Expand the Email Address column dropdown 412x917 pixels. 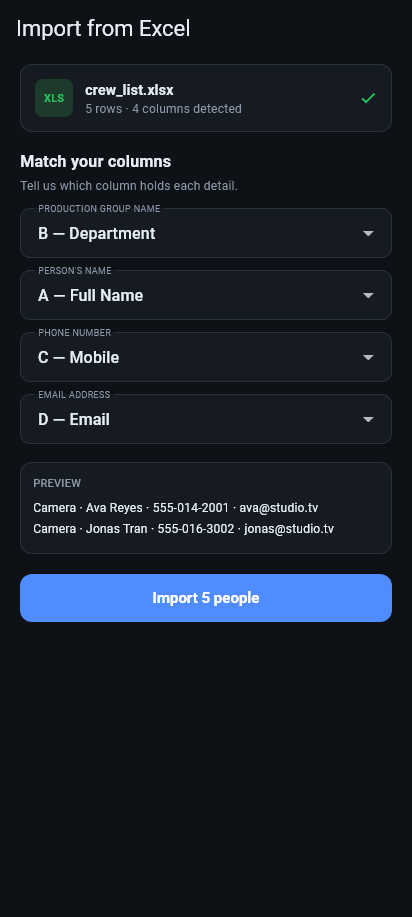point(206,419)
